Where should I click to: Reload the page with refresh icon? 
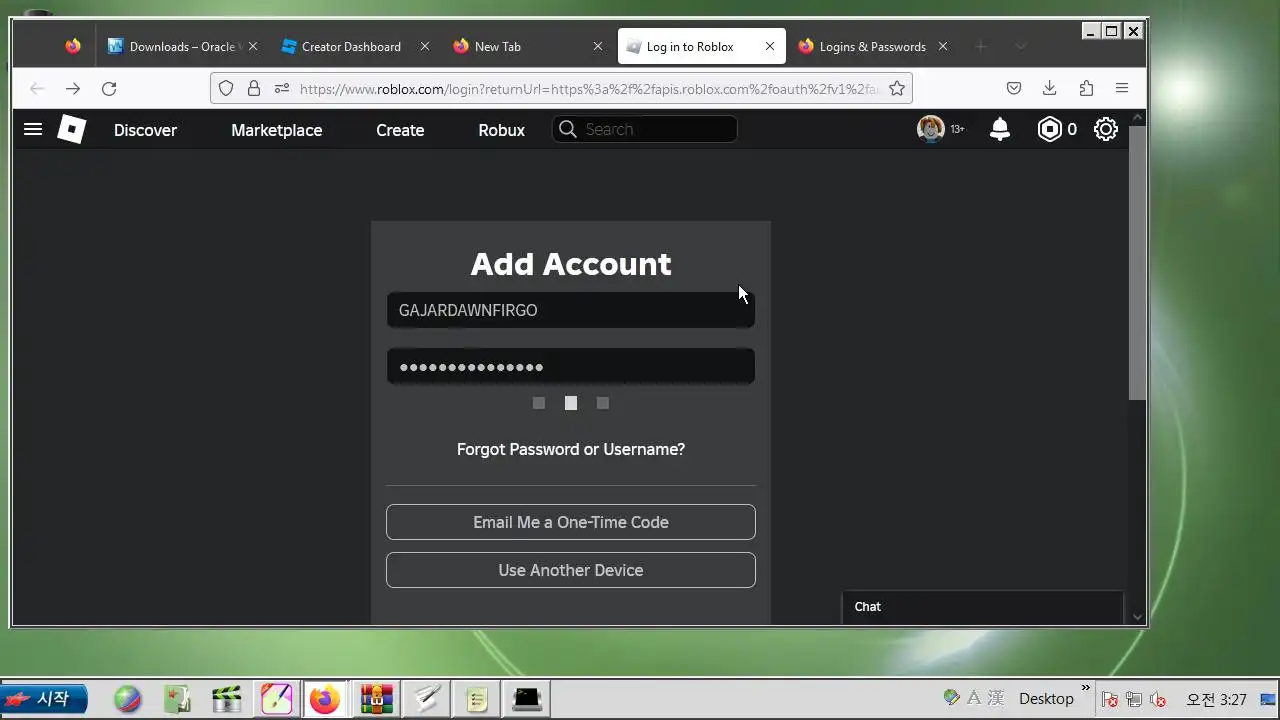[109, 88]
